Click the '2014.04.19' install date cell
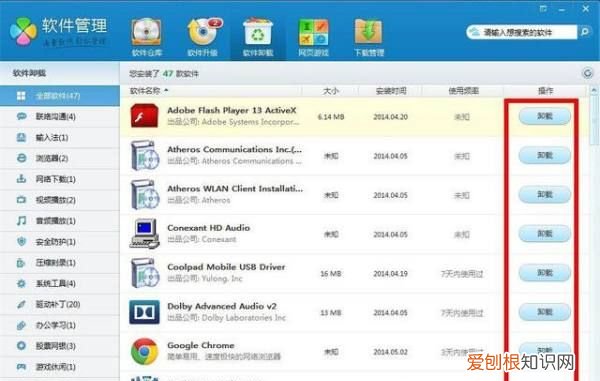Image resolution: width=600 pixels, height=381 pixels. pyautogui.click(x=390, y=274)
